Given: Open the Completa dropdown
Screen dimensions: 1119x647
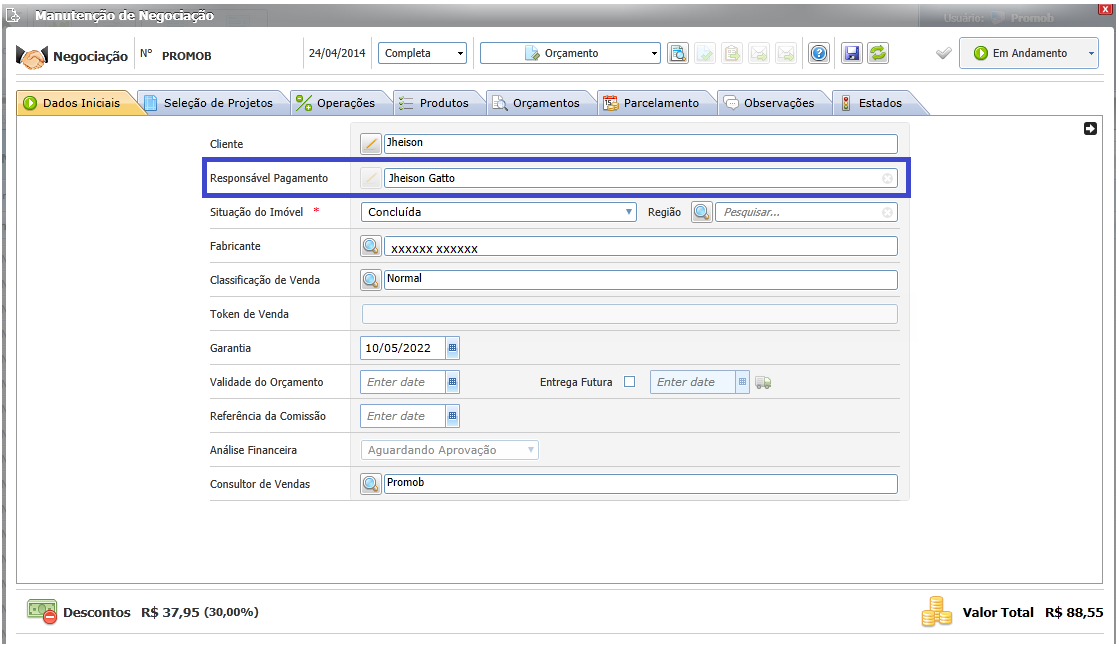Looking at the screenshot, I should tap(422, 54).
